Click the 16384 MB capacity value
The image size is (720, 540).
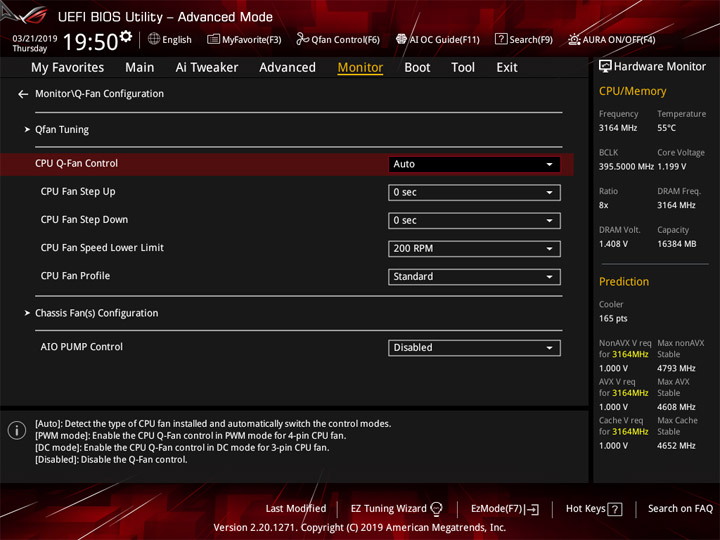[676, 244]
